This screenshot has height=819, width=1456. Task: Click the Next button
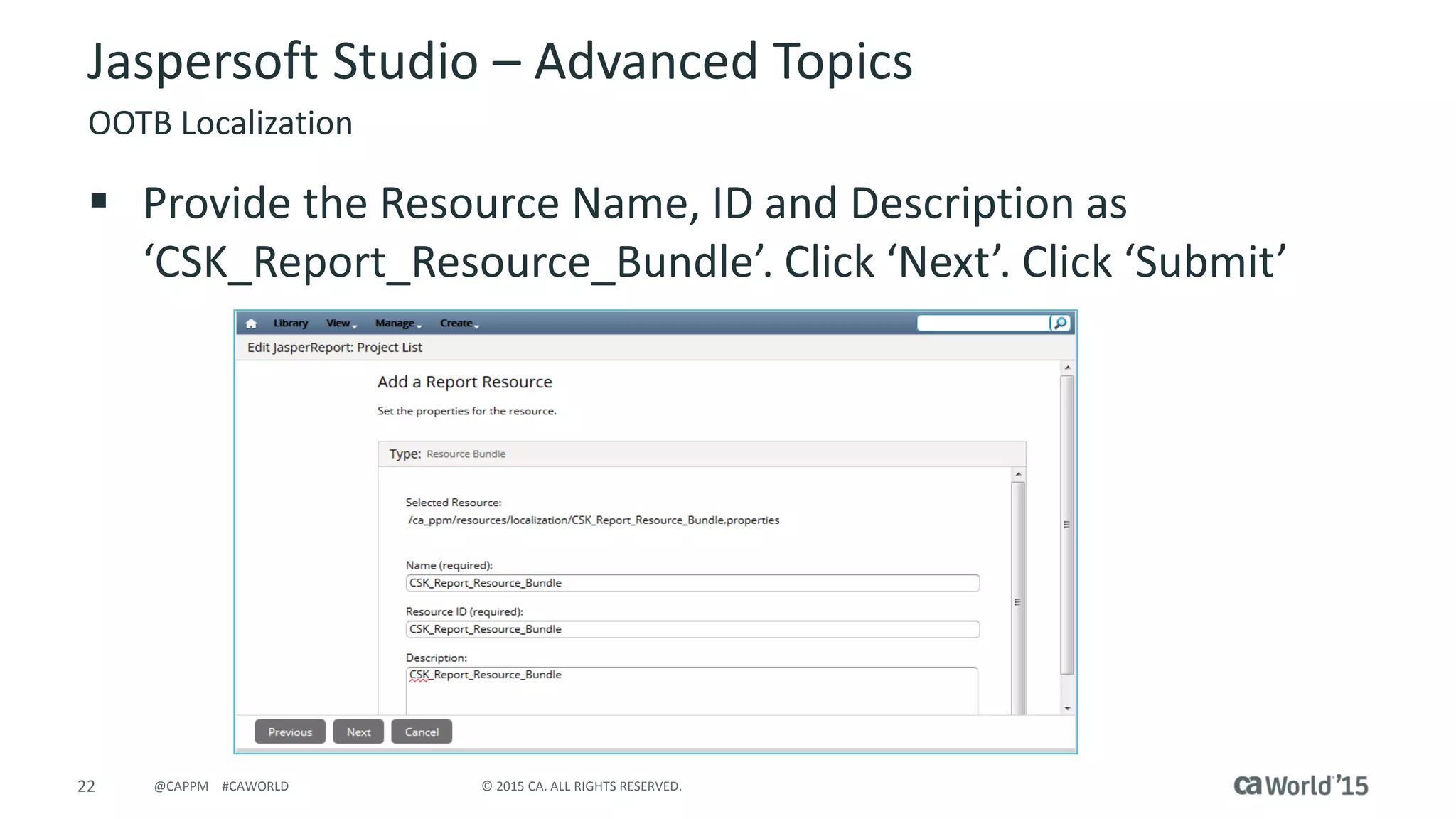(x=358, y=732)
